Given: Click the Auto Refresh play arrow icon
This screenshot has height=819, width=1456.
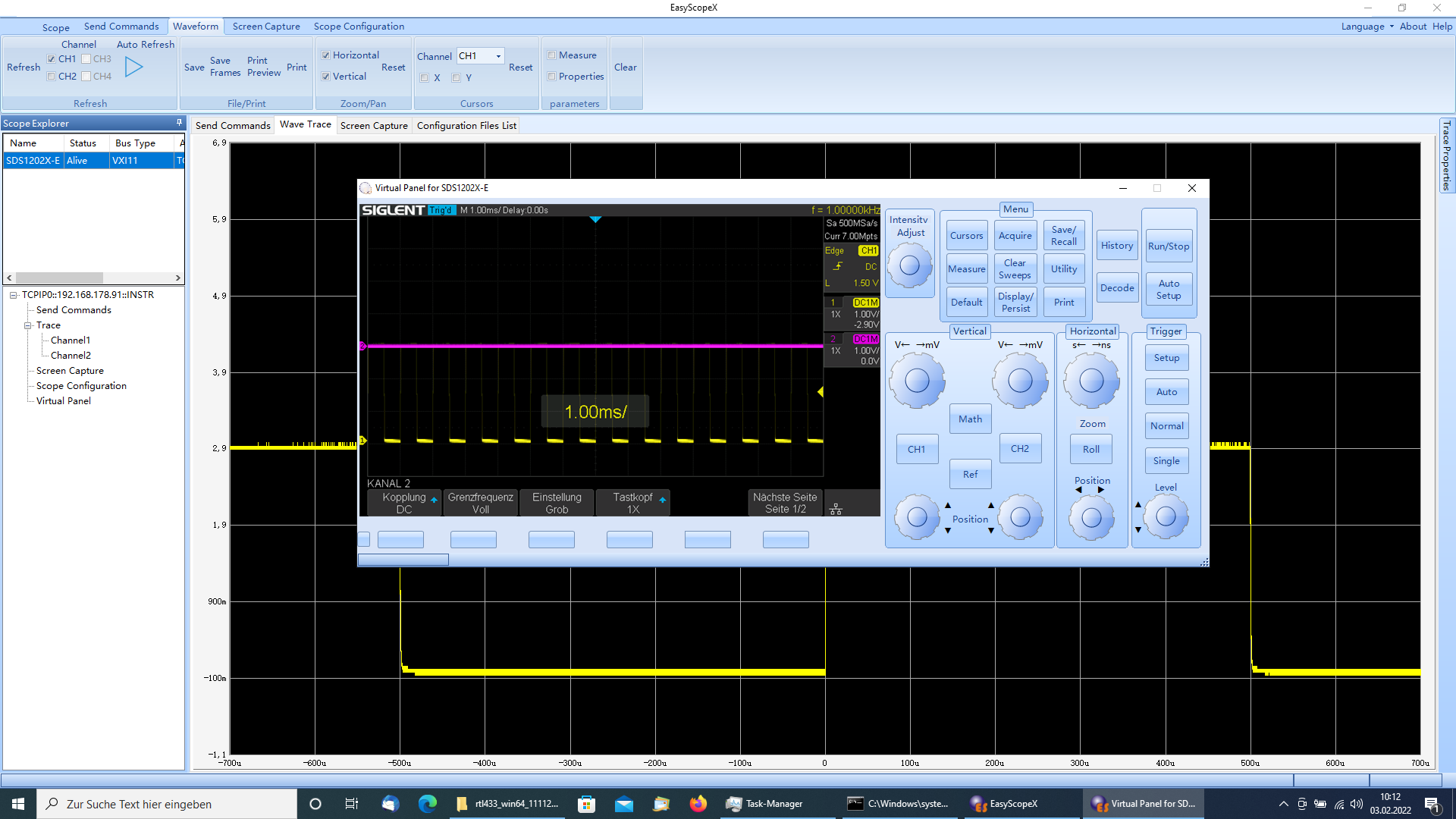Looking at the screenshot, I should pos(134,67).
